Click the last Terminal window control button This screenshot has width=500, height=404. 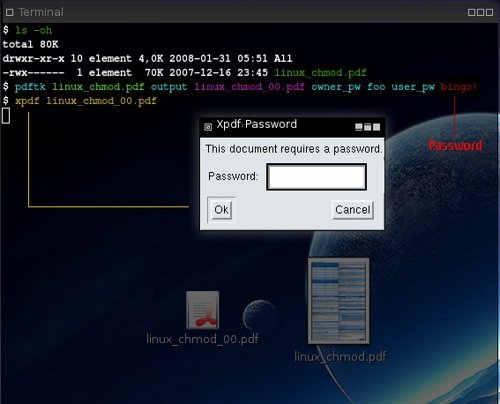(489, 12)
